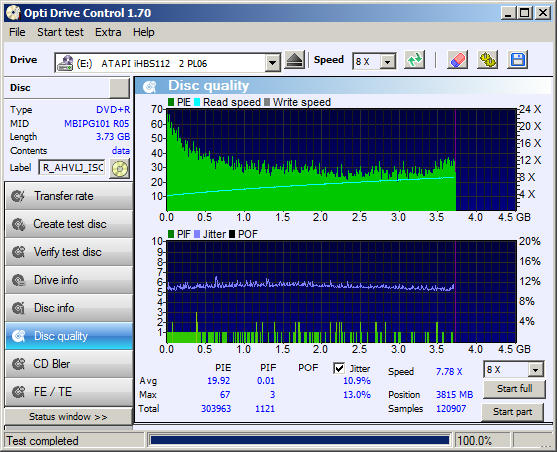
Task: Click the Disc quality sidebar icon
Action: coord(18,336)
